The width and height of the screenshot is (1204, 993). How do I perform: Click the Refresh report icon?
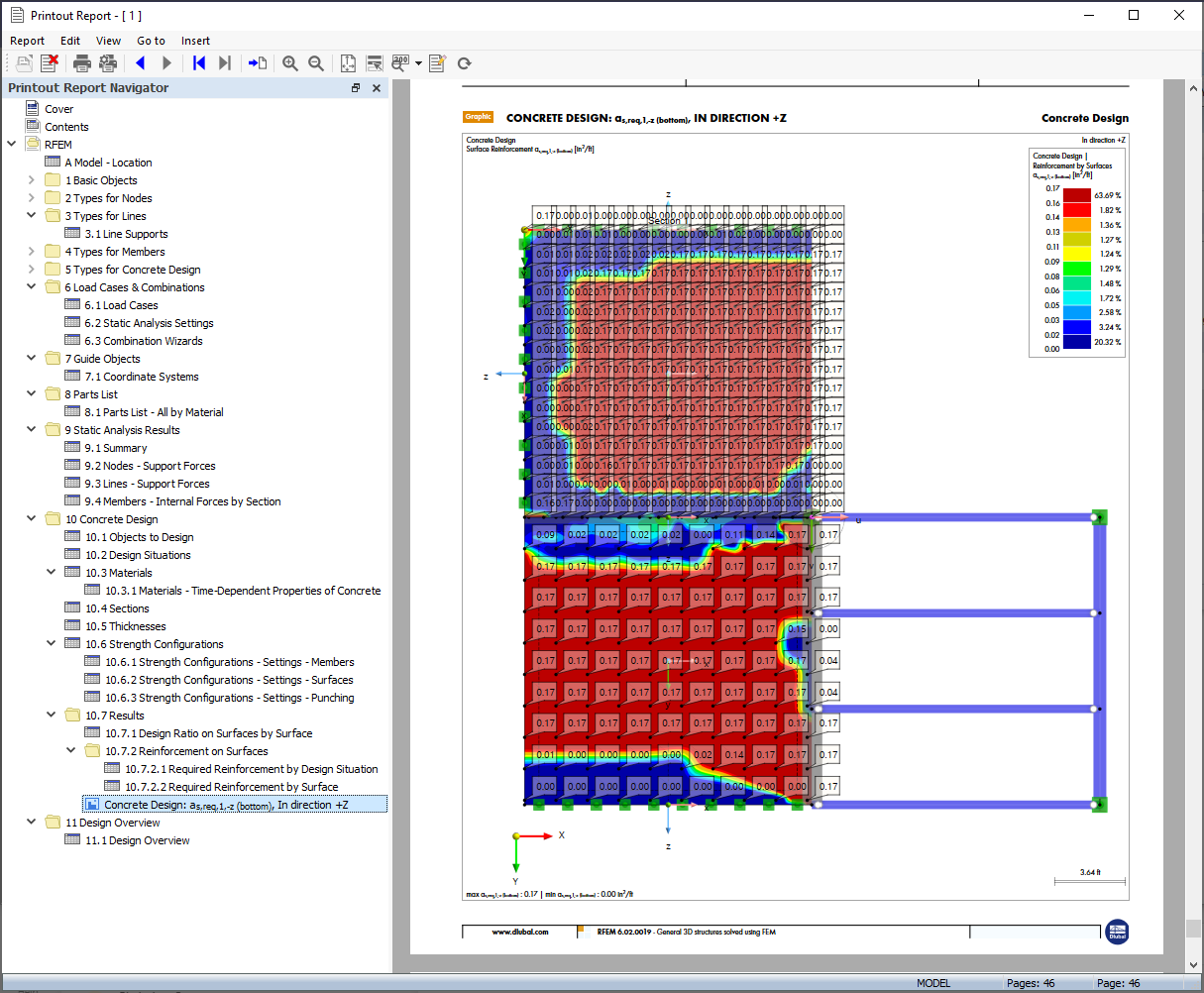pyautogui.click(x=464, y=63)
